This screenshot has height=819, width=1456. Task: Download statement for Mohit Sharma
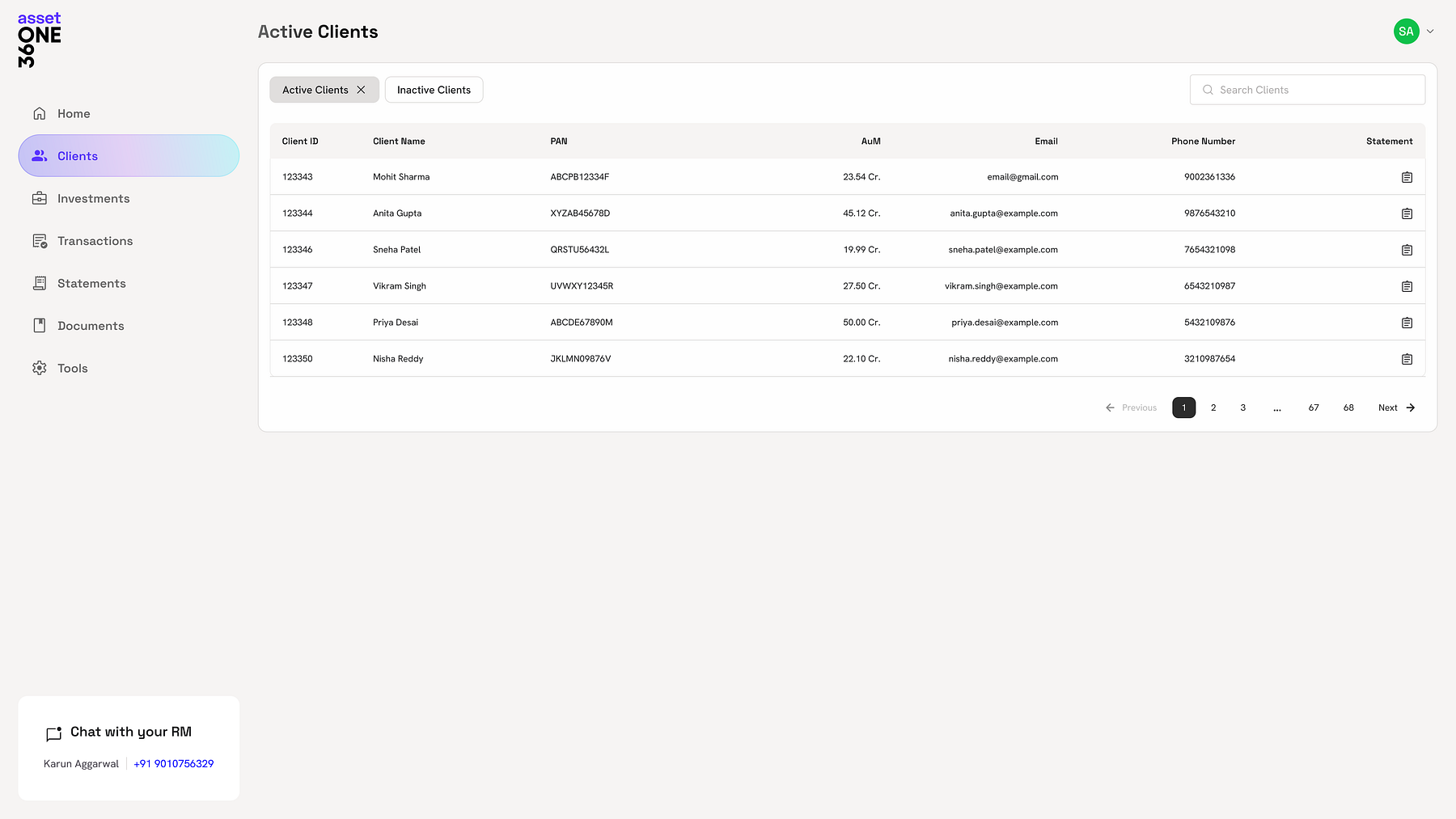pyautogui.click(x=1407, y=176)
